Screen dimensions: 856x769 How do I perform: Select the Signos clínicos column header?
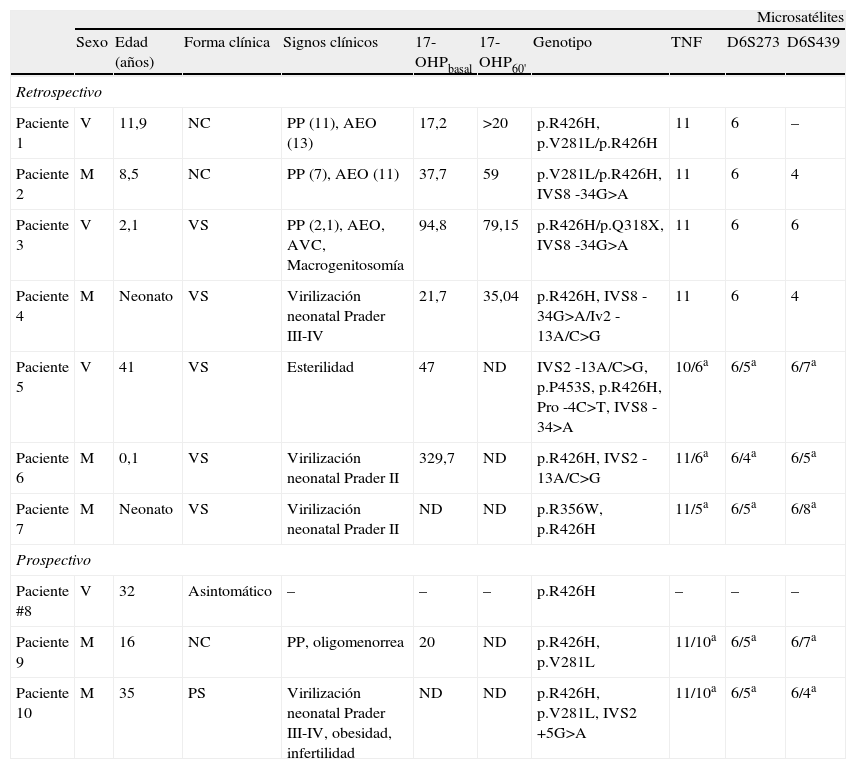330,43
